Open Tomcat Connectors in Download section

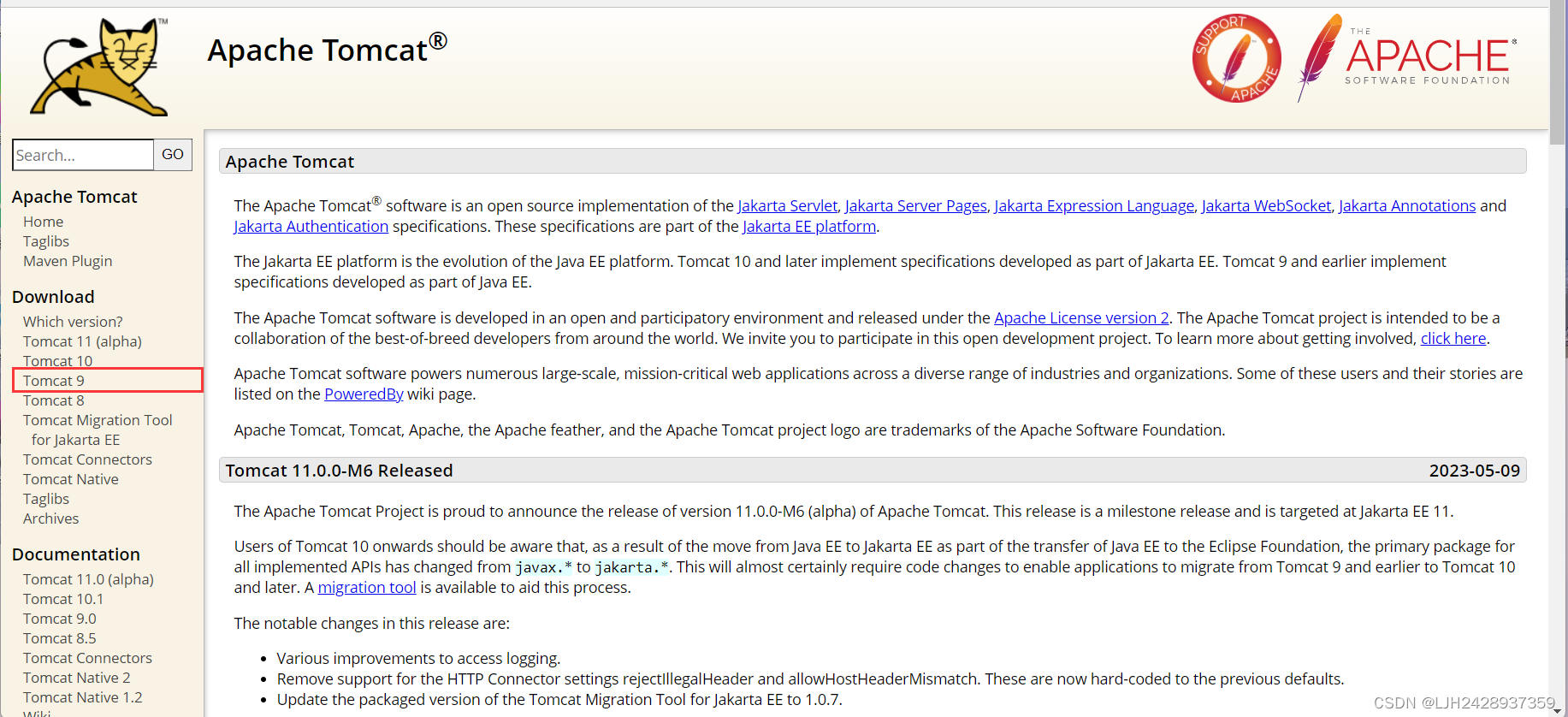[87, 459]
